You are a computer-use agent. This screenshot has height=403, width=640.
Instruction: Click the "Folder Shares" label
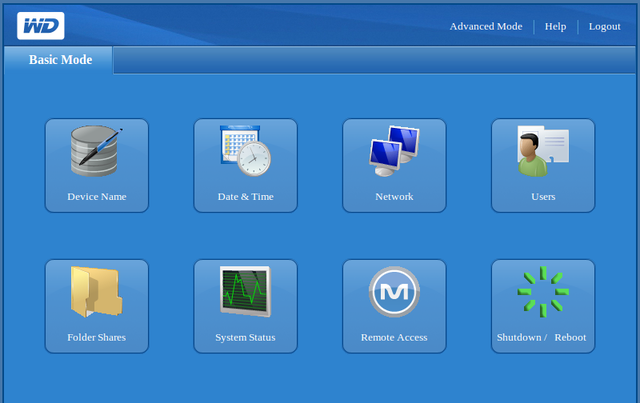(x=96, y=338)
